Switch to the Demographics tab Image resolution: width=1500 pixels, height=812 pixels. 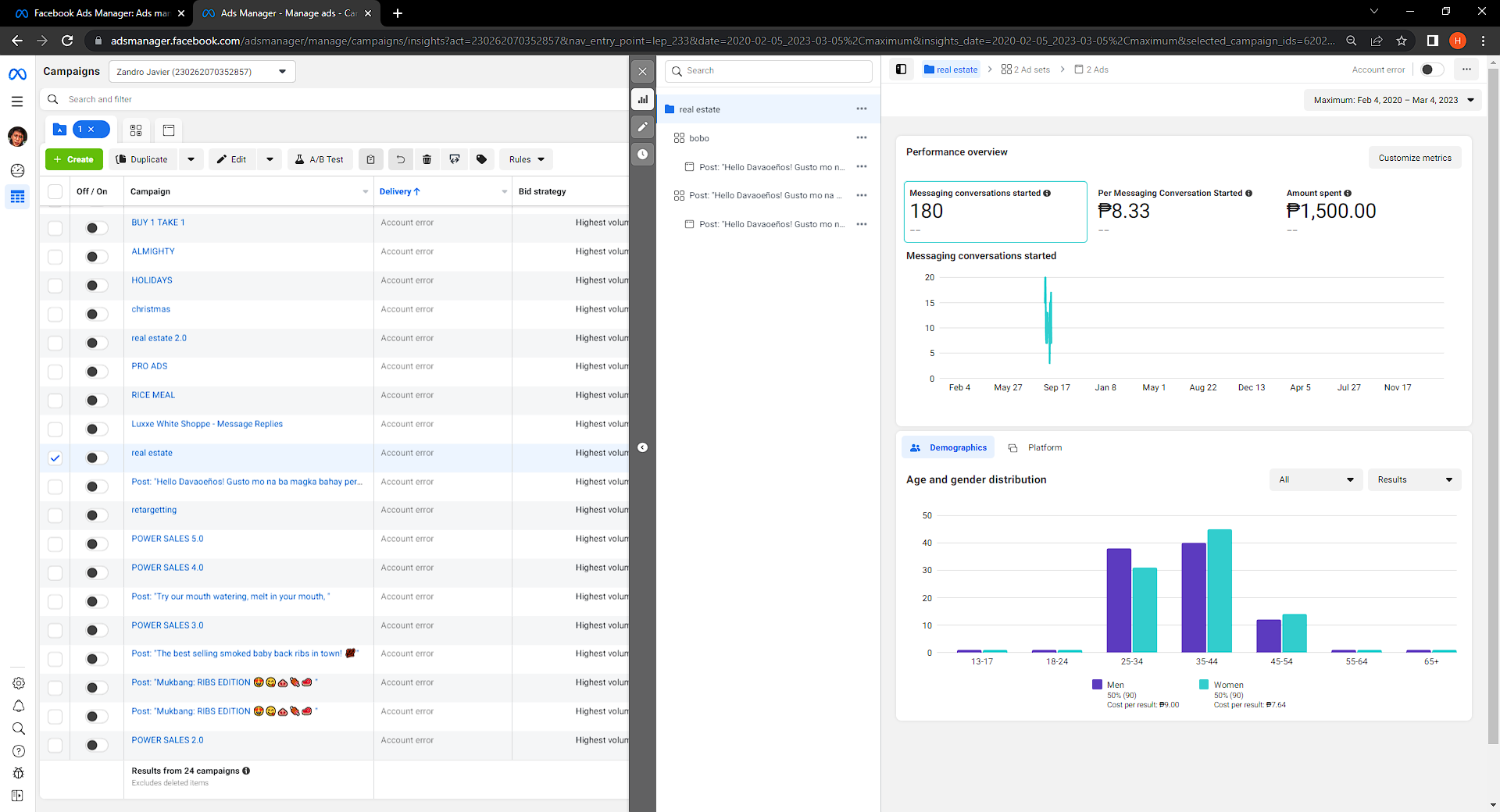[x=948, y=447]
